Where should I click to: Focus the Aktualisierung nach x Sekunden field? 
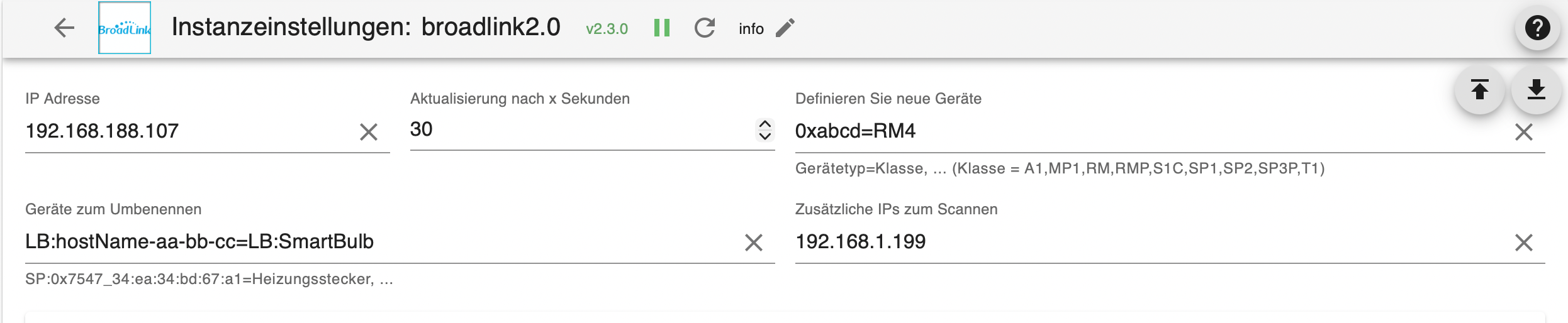coord(579,130)
